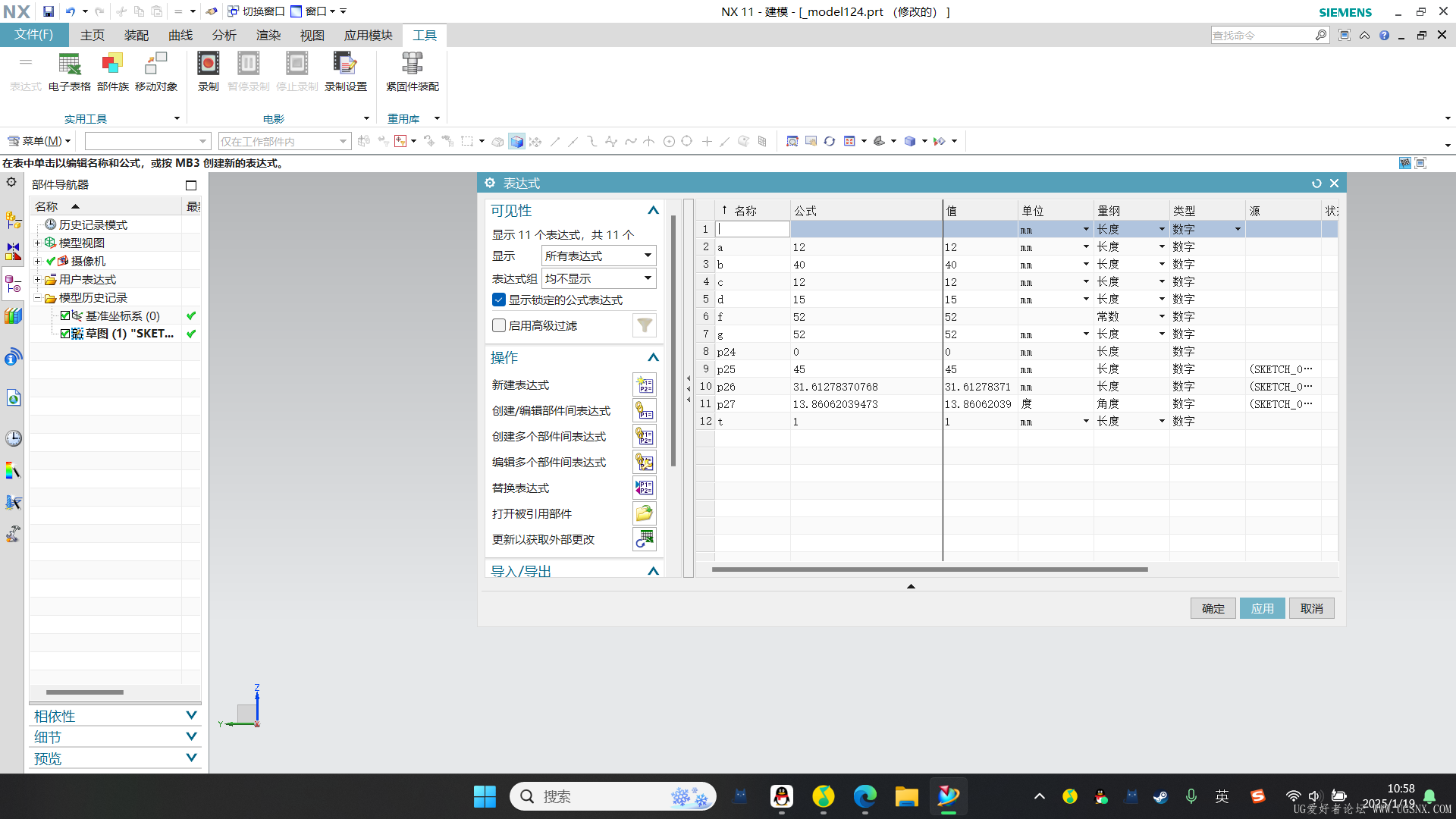Switch to the 曲线 ribbon tab

(180, 35)
